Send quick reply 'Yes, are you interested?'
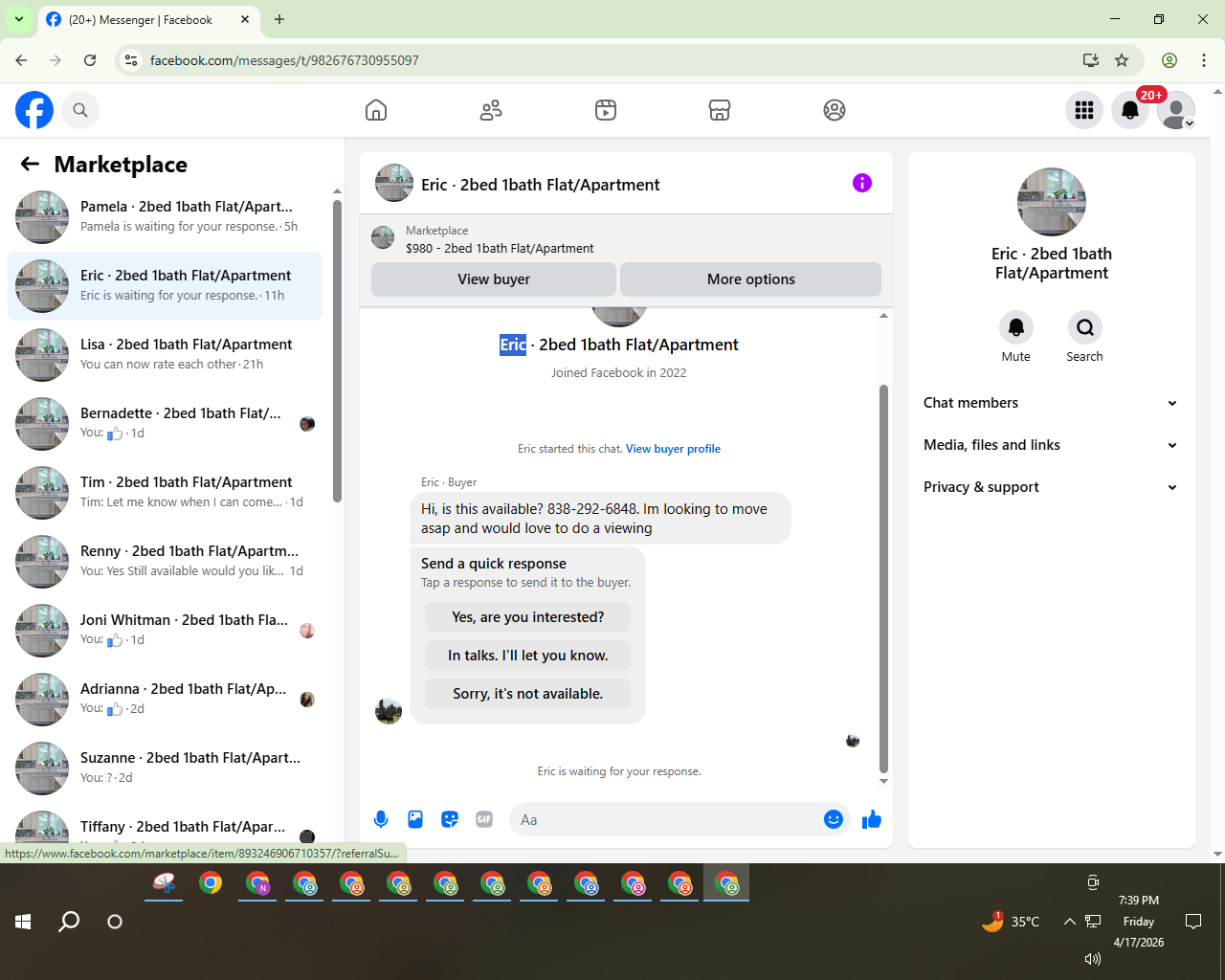The image size is (1225, 980). (x=528, y=617)
